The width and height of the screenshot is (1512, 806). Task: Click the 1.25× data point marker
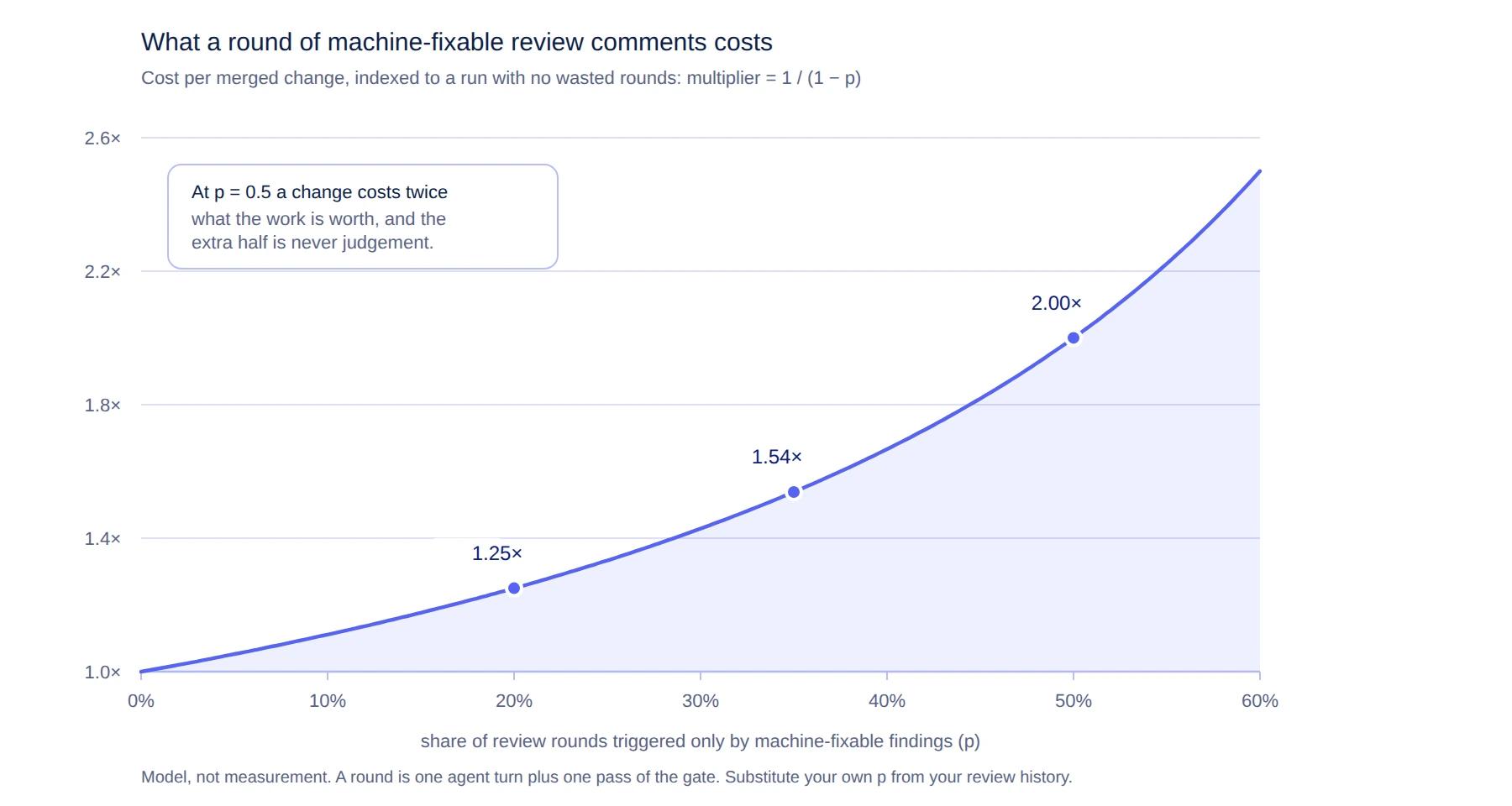coord(514,589)
